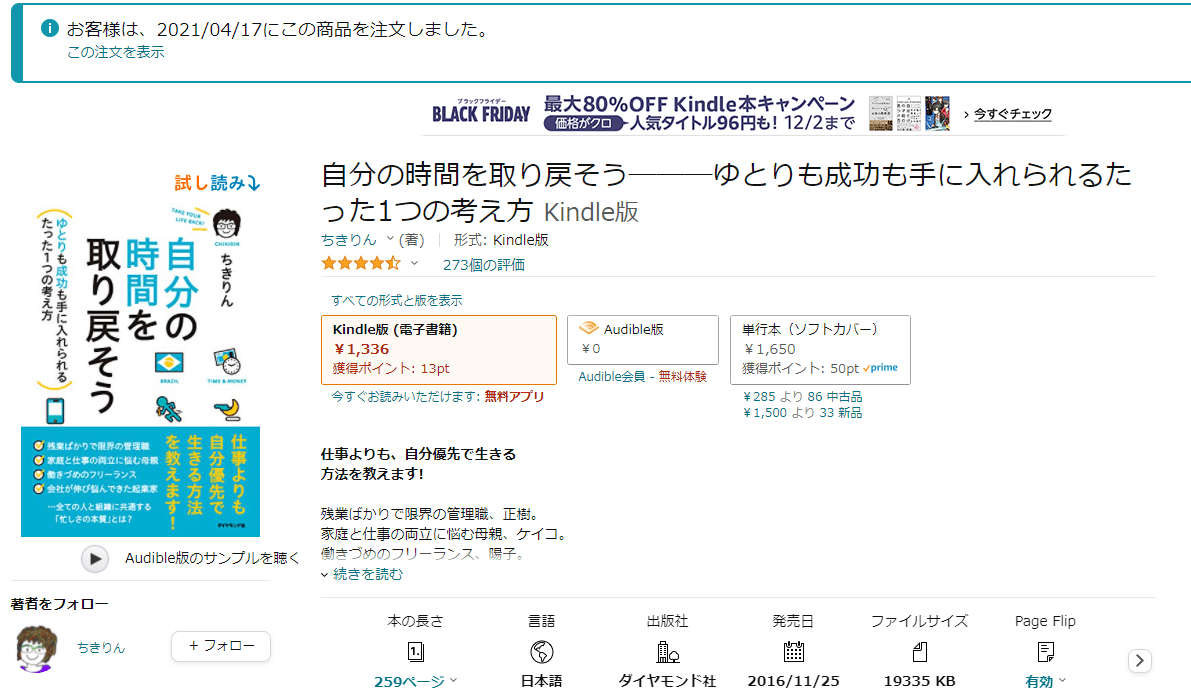This screenshot has width=1191, height=698.
Task: Click the 日本語 language value
Action: [x=542, y=681]
